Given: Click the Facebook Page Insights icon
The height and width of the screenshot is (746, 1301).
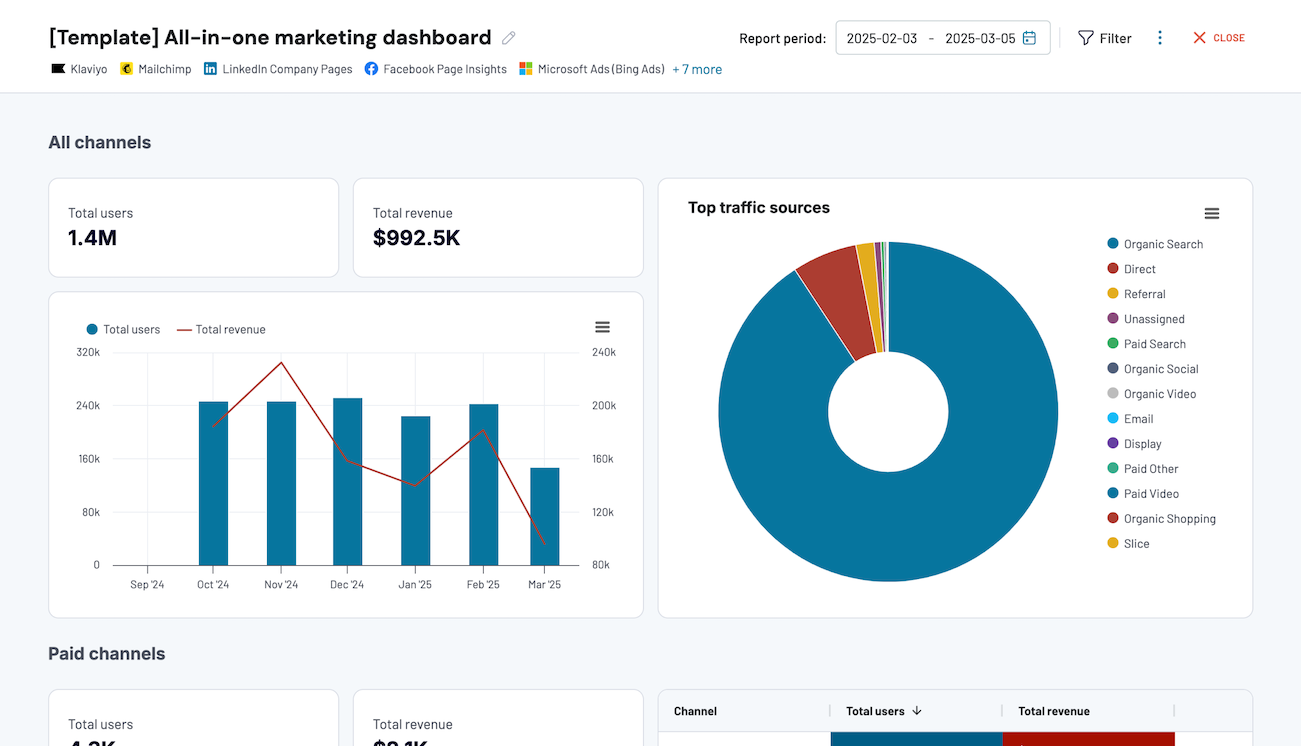Looking at the screenshot, I should click(x=371, y=69).
